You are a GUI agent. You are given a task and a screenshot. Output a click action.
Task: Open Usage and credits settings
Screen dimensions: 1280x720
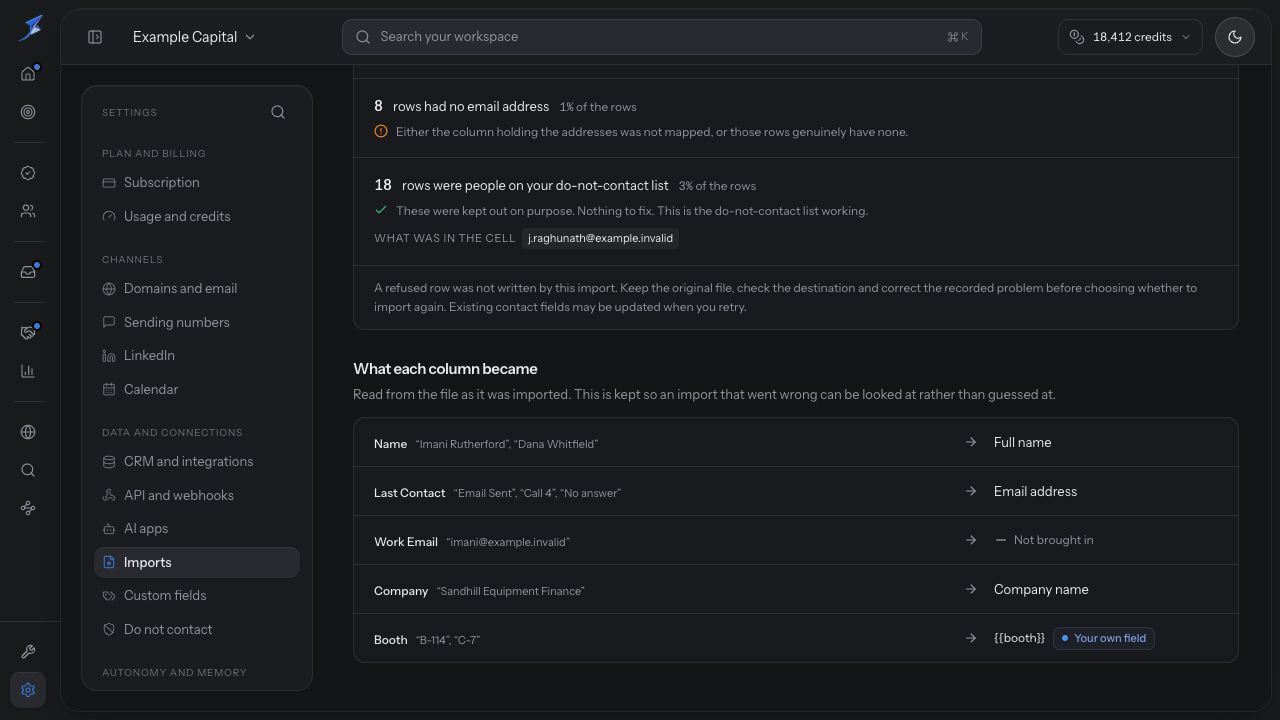point(197,216)
